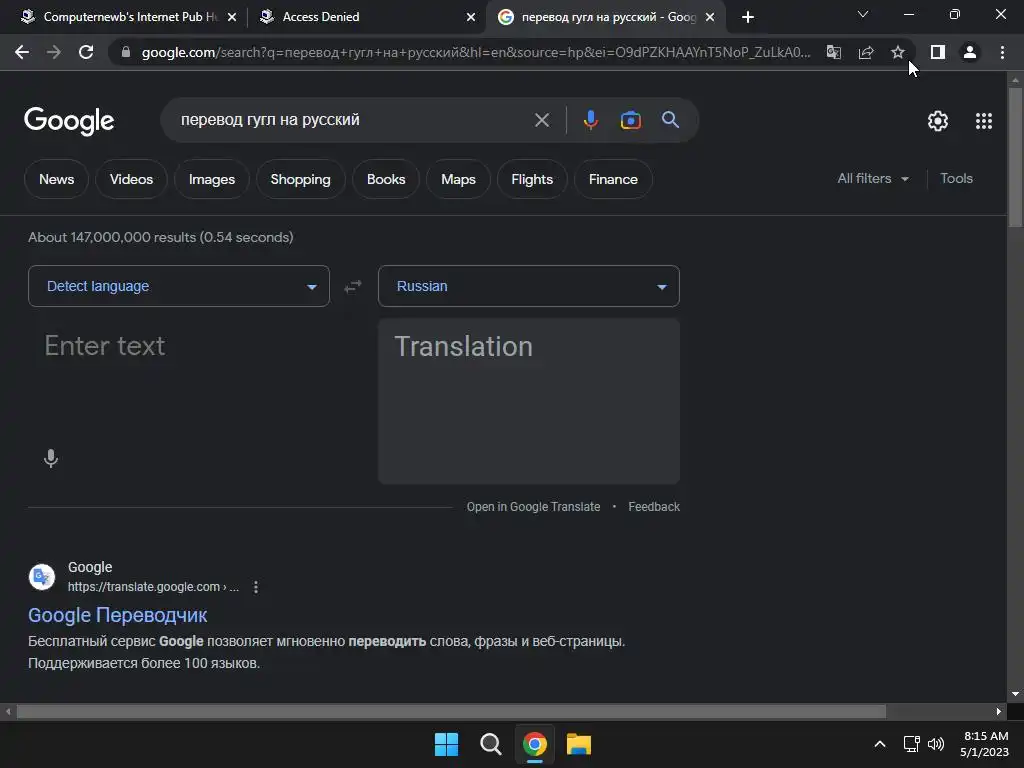
Task: Go back to the previous page
Action: 22,52
